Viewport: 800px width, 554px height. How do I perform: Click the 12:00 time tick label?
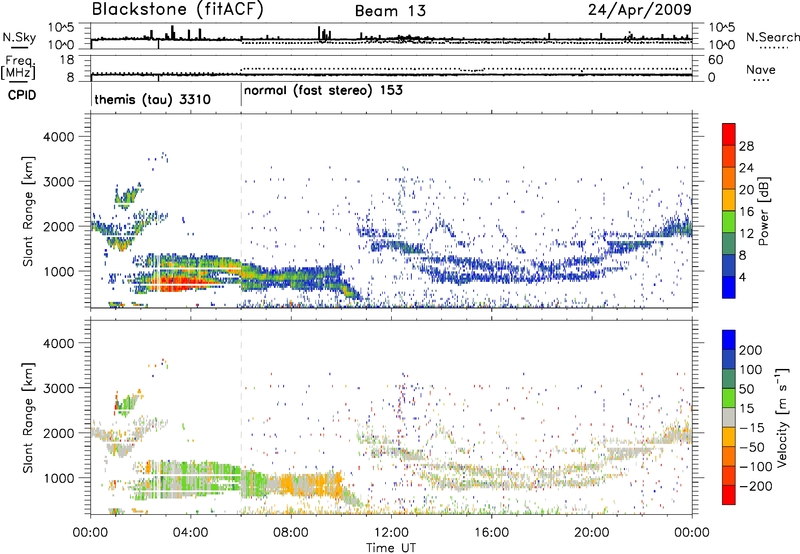(391, 533)
